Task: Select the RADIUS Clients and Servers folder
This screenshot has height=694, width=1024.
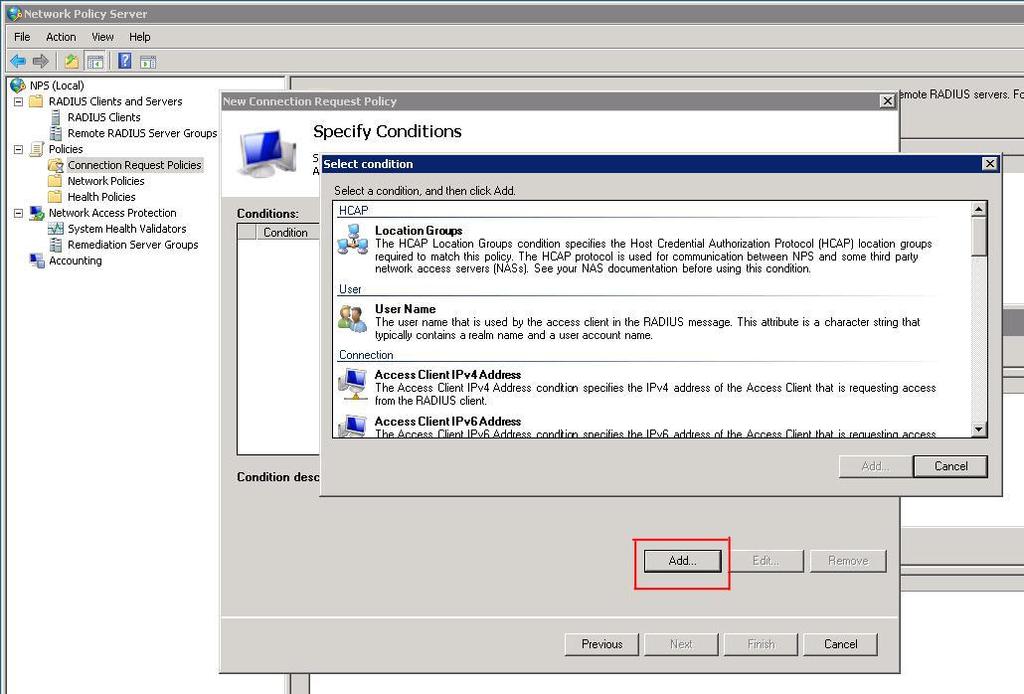Action: [x=115, y=101]
